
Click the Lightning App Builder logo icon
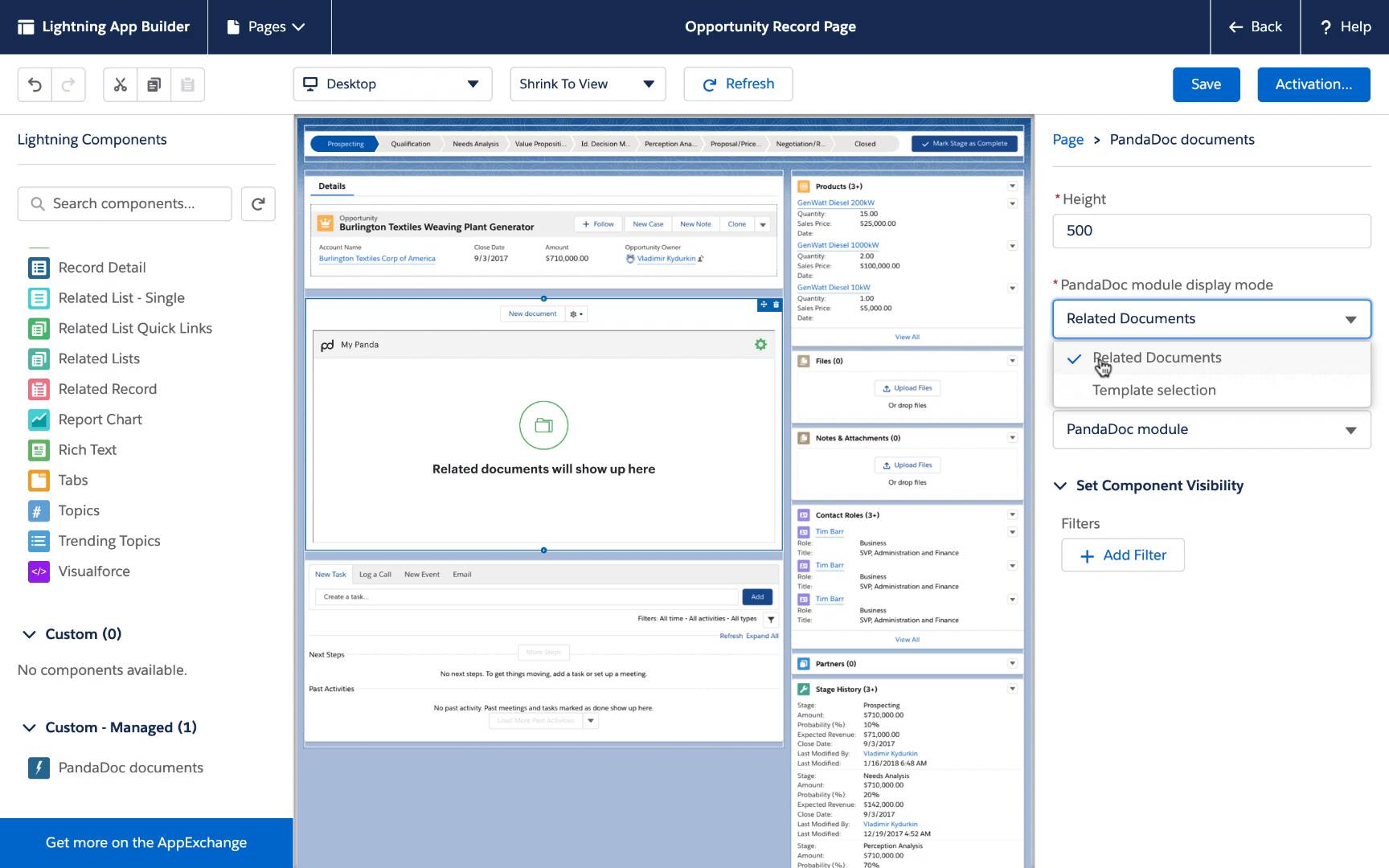click(x=26, y=27)
